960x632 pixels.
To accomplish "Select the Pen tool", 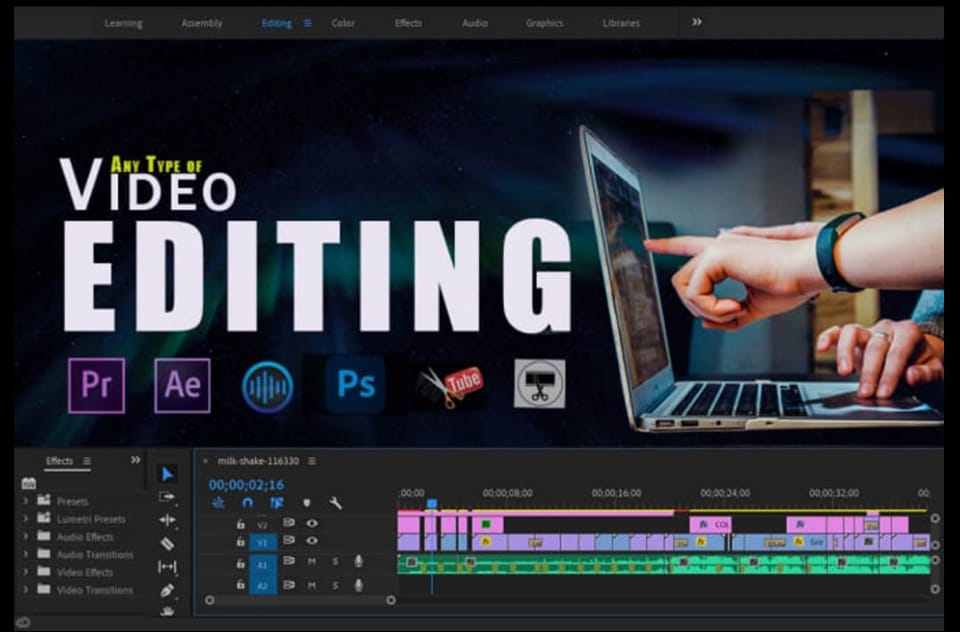I will 168,590.
